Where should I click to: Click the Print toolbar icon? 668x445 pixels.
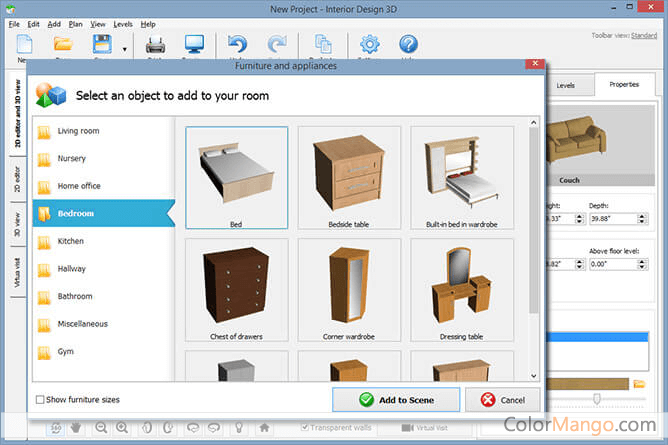pos(156,45)
